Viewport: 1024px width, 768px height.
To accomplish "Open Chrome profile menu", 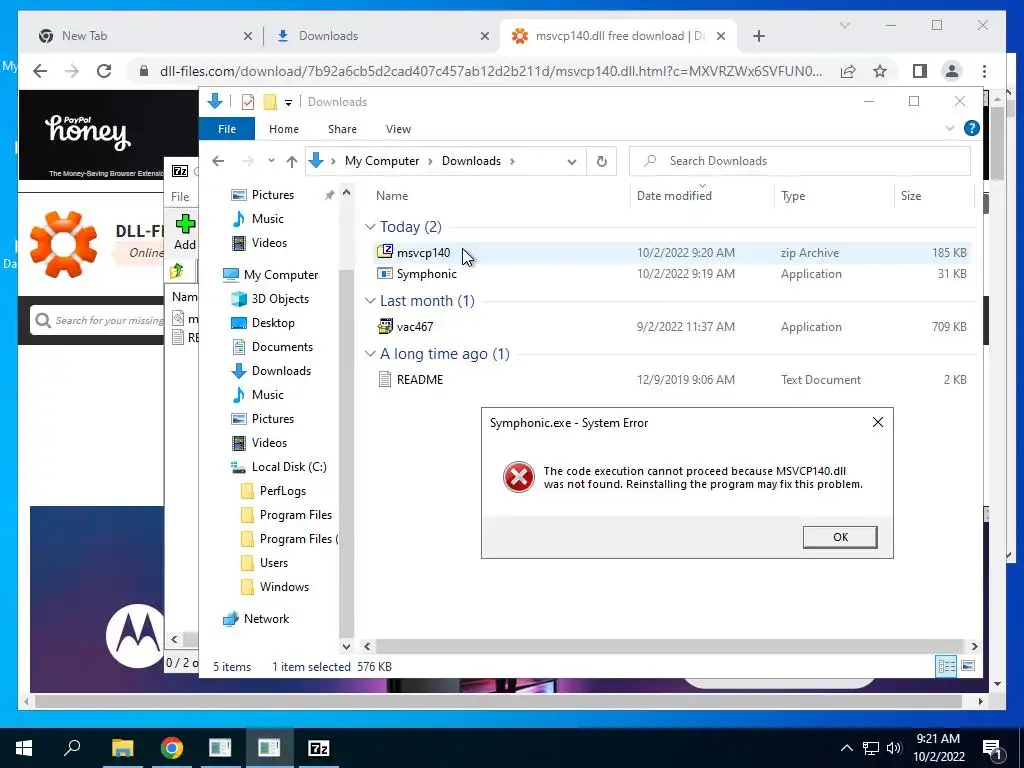I will tap(952, 71).
